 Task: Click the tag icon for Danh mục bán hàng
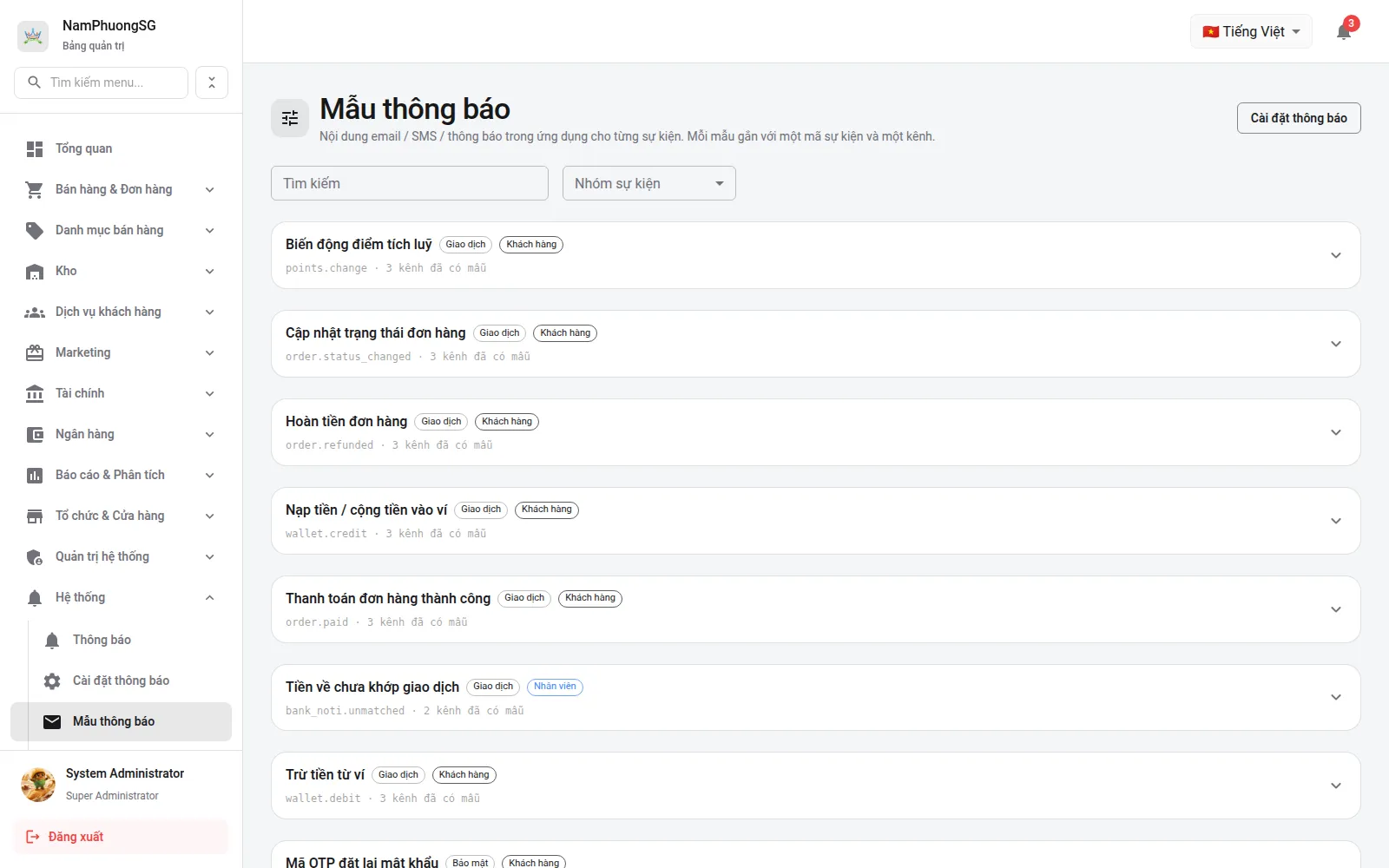35,231
